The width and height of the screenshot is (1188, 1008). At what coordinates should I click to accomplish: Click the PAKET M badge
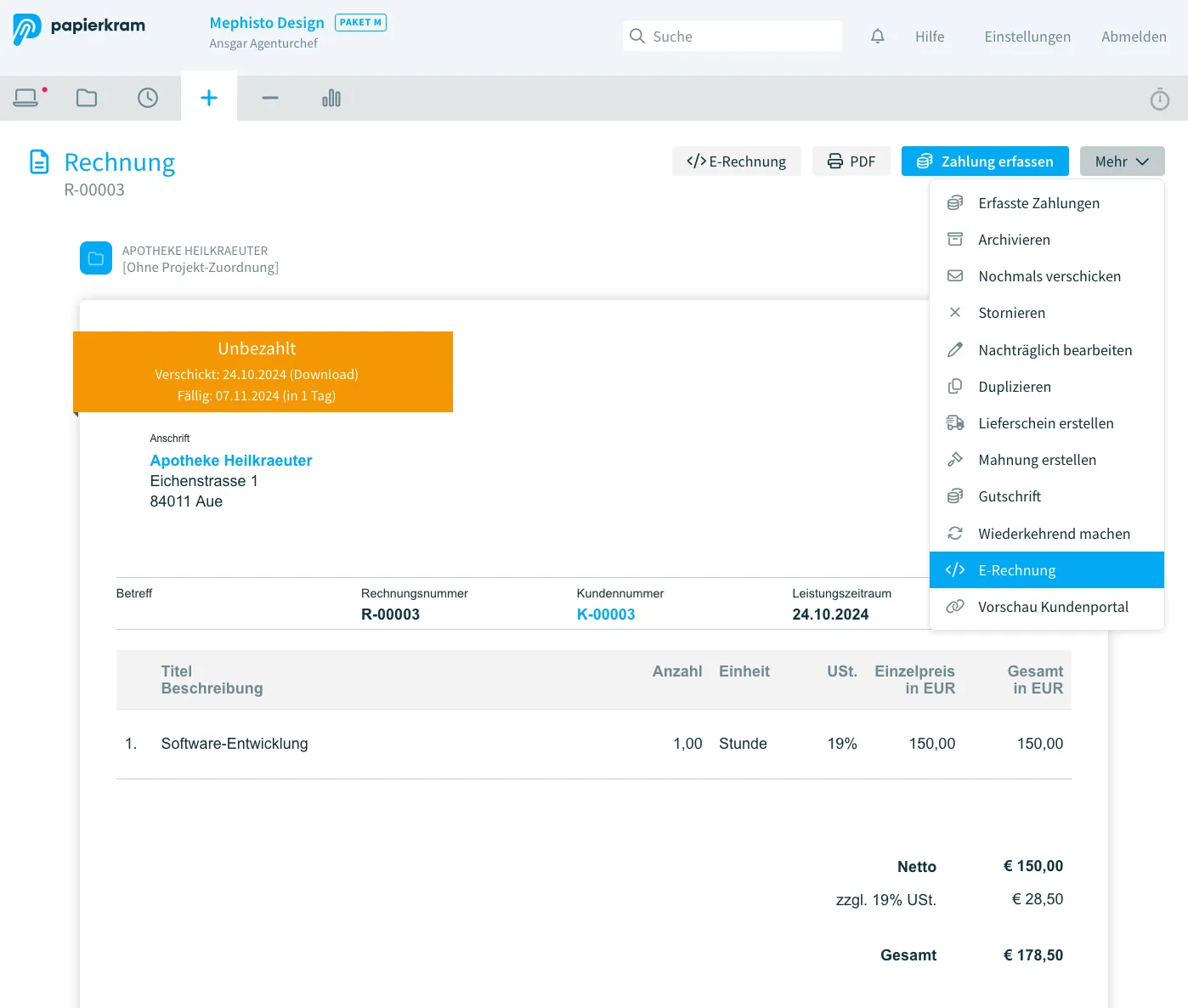(361, 22)
